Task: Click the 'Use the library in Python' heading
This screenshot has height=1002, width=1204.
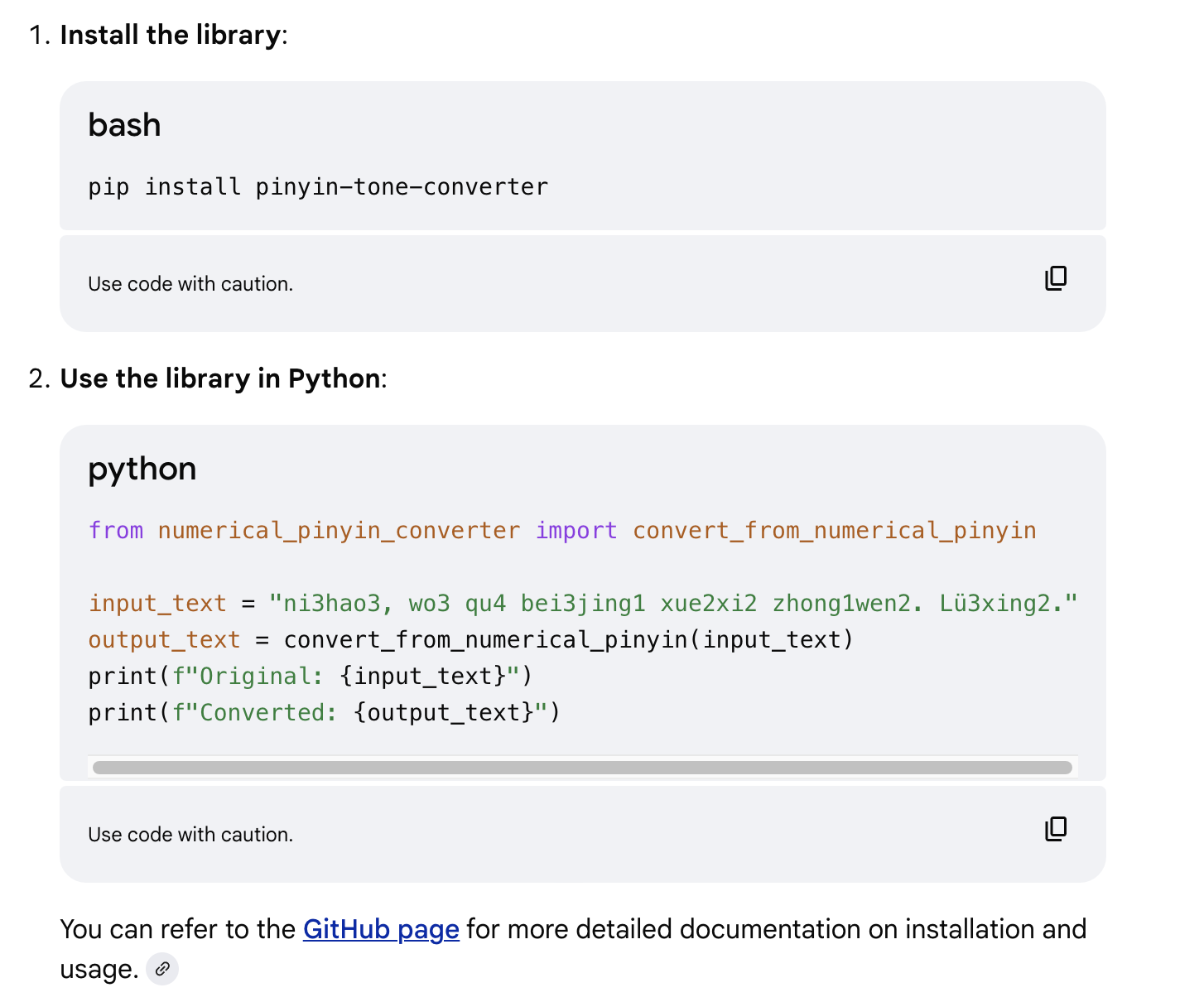Action: tap(219, 378)
